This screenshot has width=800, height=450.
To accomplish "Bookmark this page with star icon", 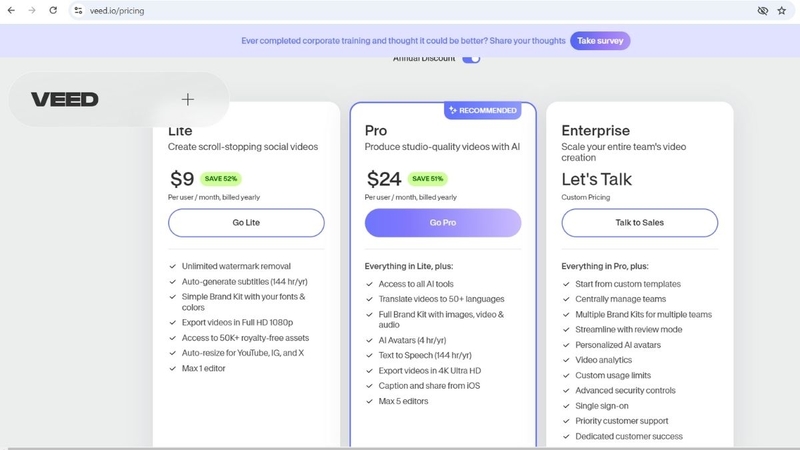I will point(782,10).
